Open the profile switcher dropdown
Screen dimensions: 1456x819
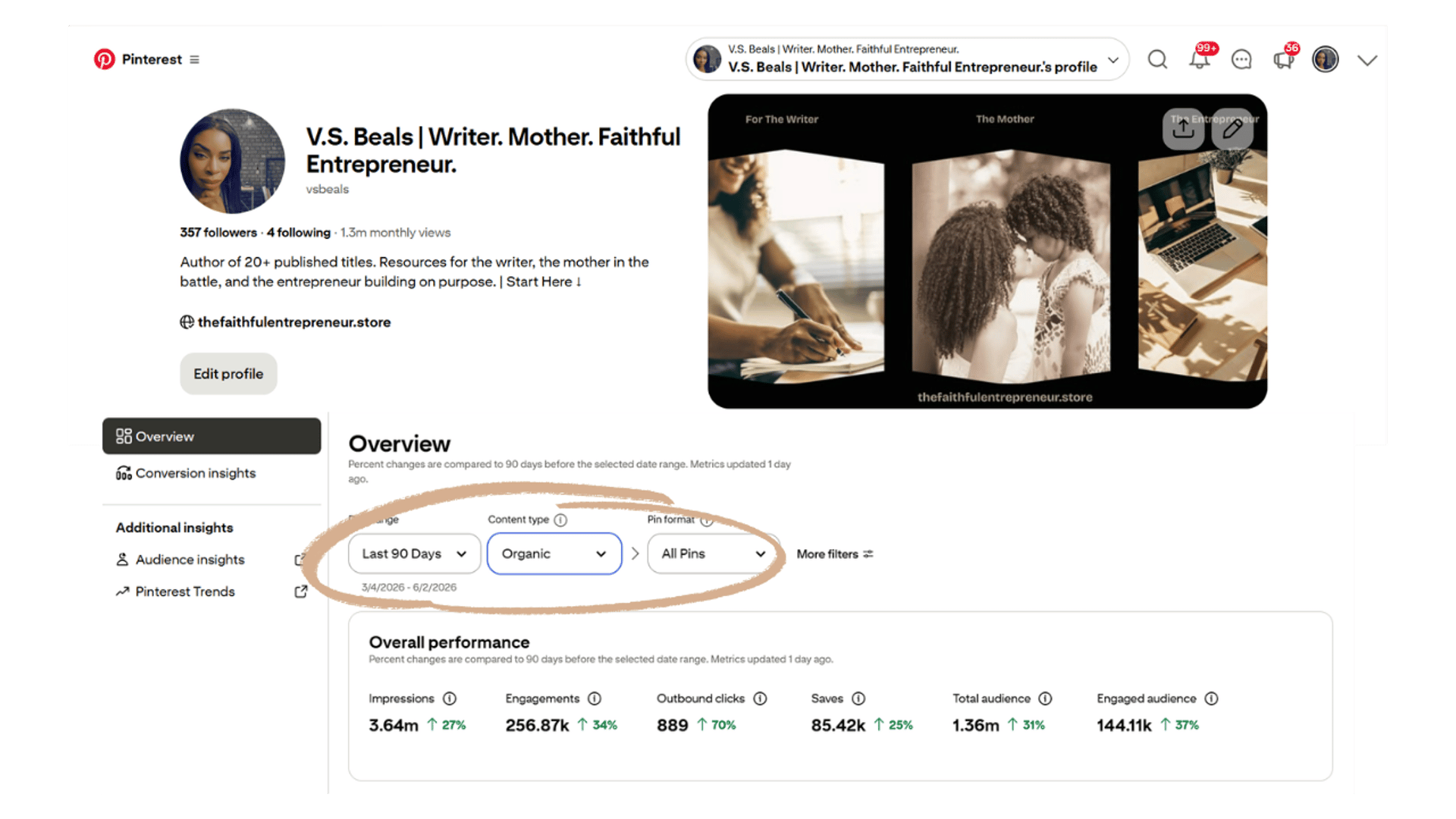click(x=907, y=59)
